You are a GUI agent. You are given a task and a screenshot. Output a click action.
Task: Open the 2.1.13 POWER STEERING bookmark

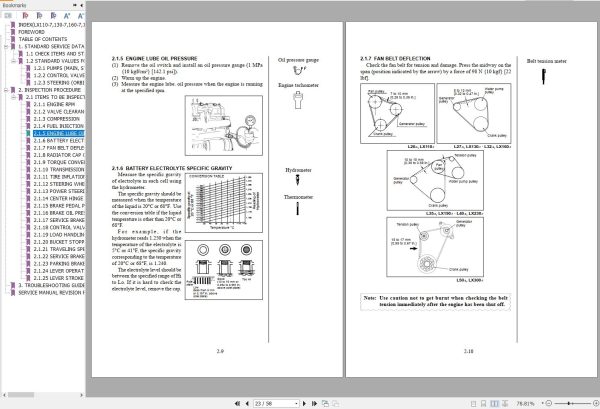pyautogui.click(x=59, y=191)
